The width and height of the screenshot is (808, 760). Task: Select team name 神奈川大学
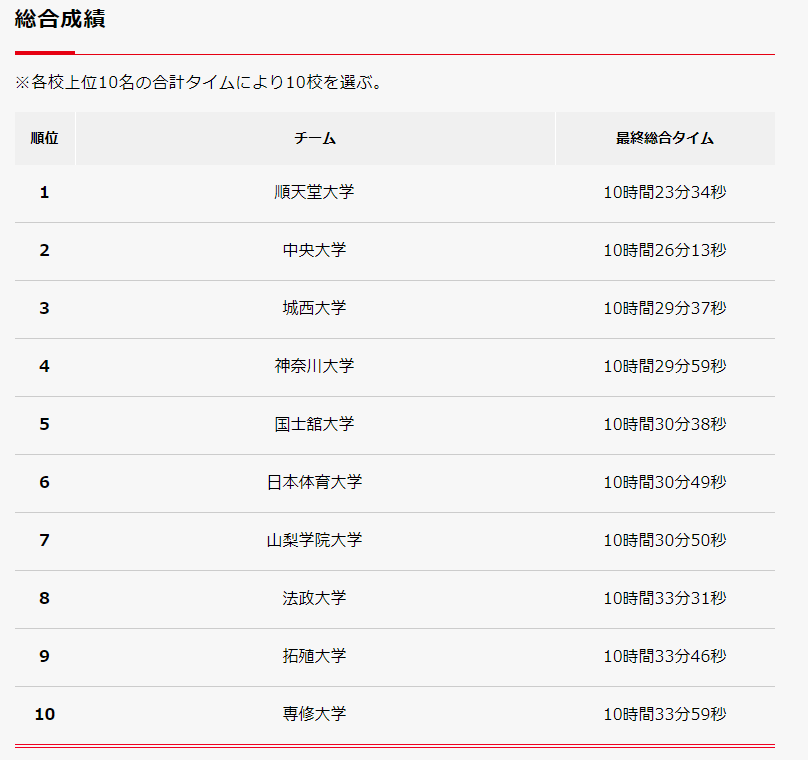click(x=314, y=366)
